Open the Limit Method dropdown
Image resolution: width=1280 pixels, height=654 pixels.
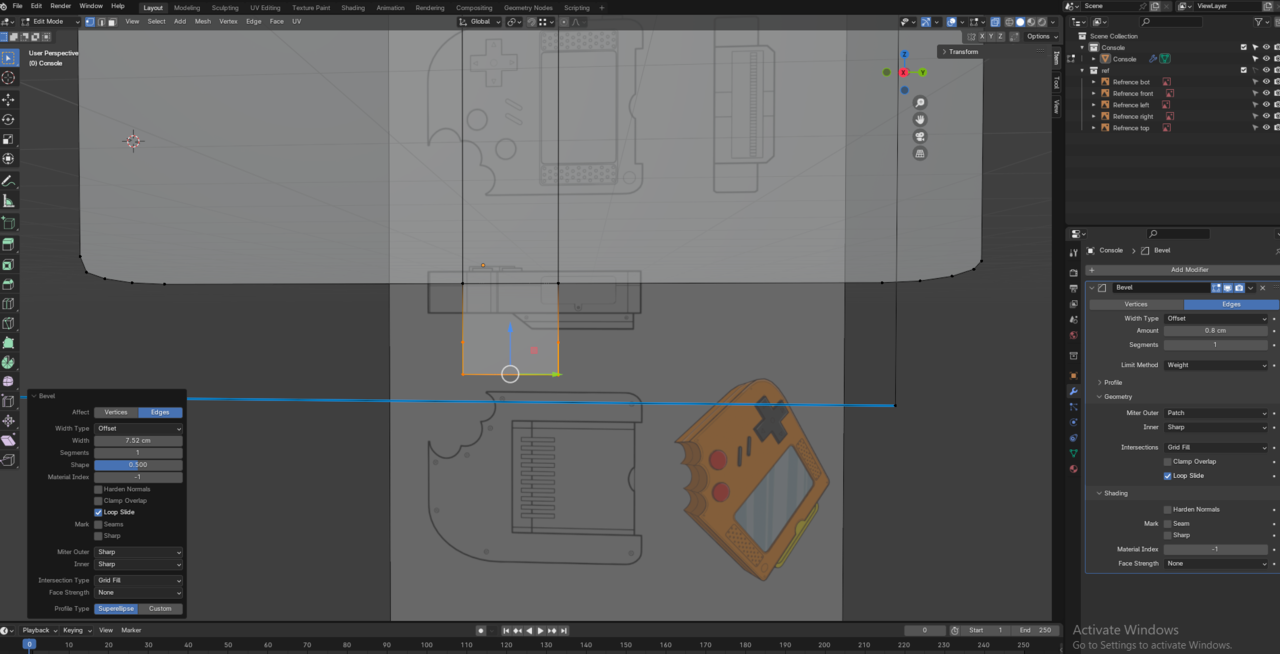point(1216,365)
